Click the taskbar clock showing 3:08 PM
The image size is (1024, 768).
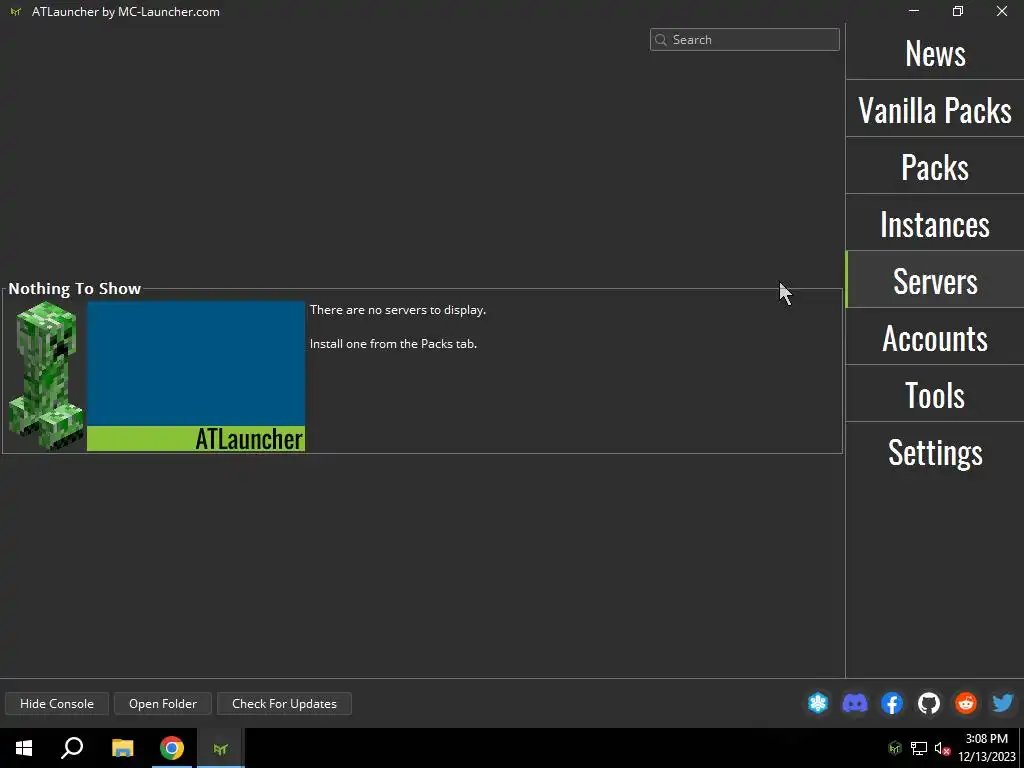click(986, 748)
